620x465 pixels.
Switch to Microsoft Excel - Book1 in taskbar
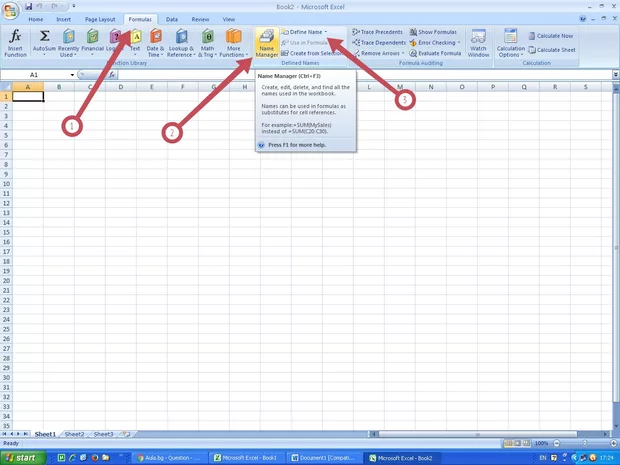[x=246, y=458]
